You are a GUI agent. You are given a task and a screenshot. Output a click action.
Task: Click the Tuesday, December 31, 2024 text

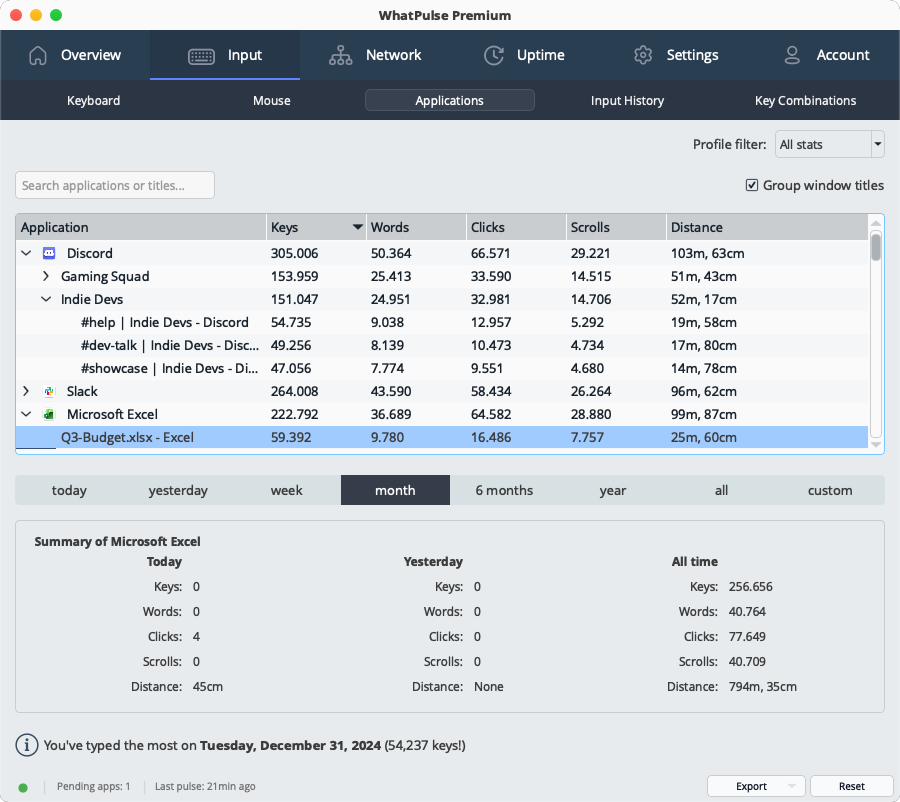tap(290, 745)
